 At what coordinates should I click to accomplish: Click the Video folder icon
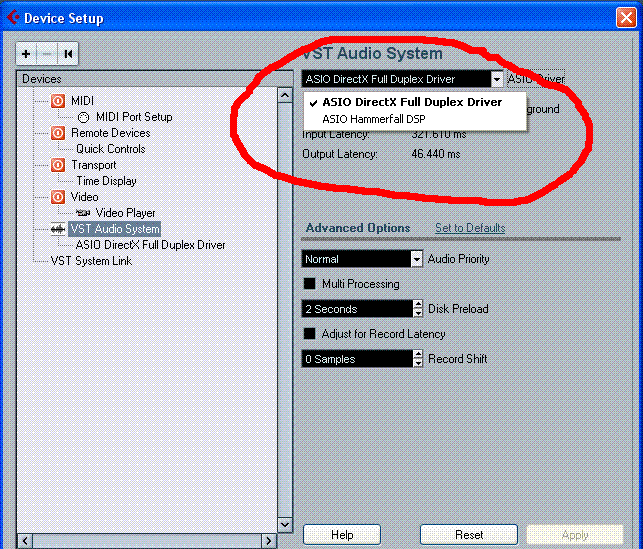(x=57, y=197)
